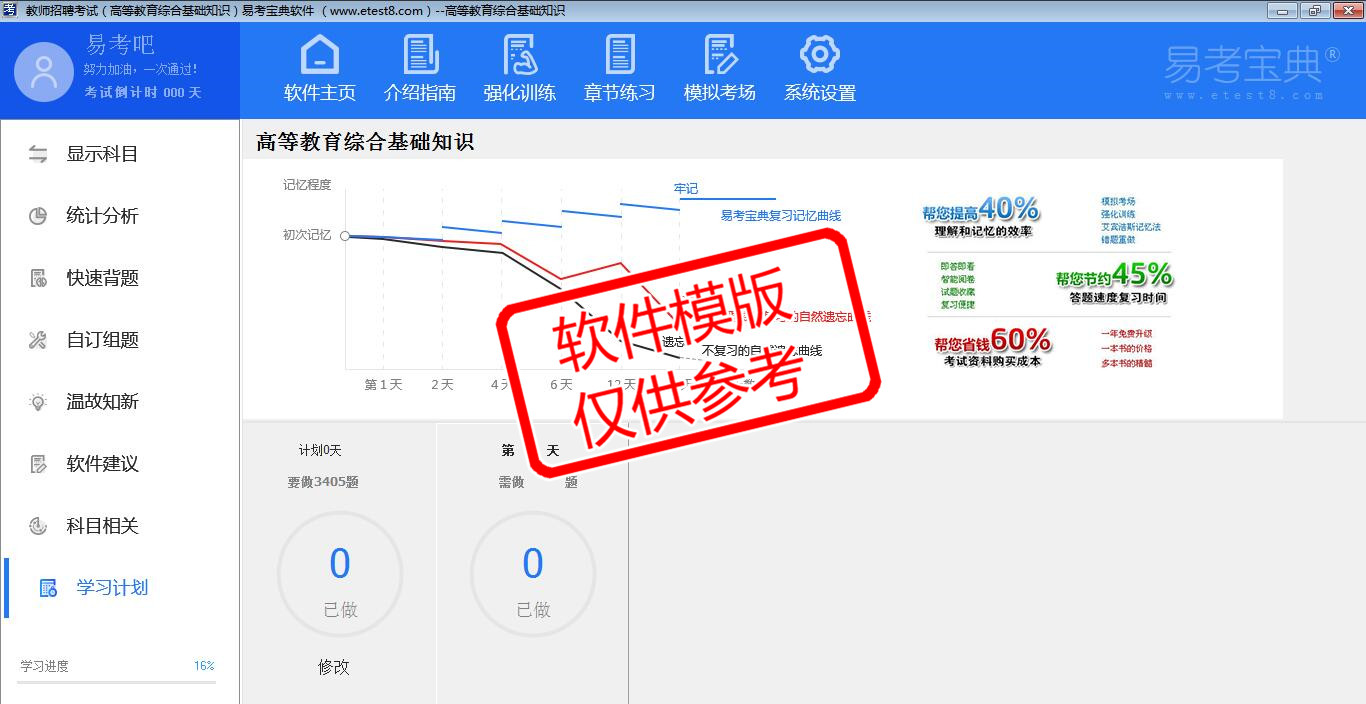Screen dimensions: 1366x704
Task: Open the 模拟考场 mock exam icon
Action: click(720, 54)
